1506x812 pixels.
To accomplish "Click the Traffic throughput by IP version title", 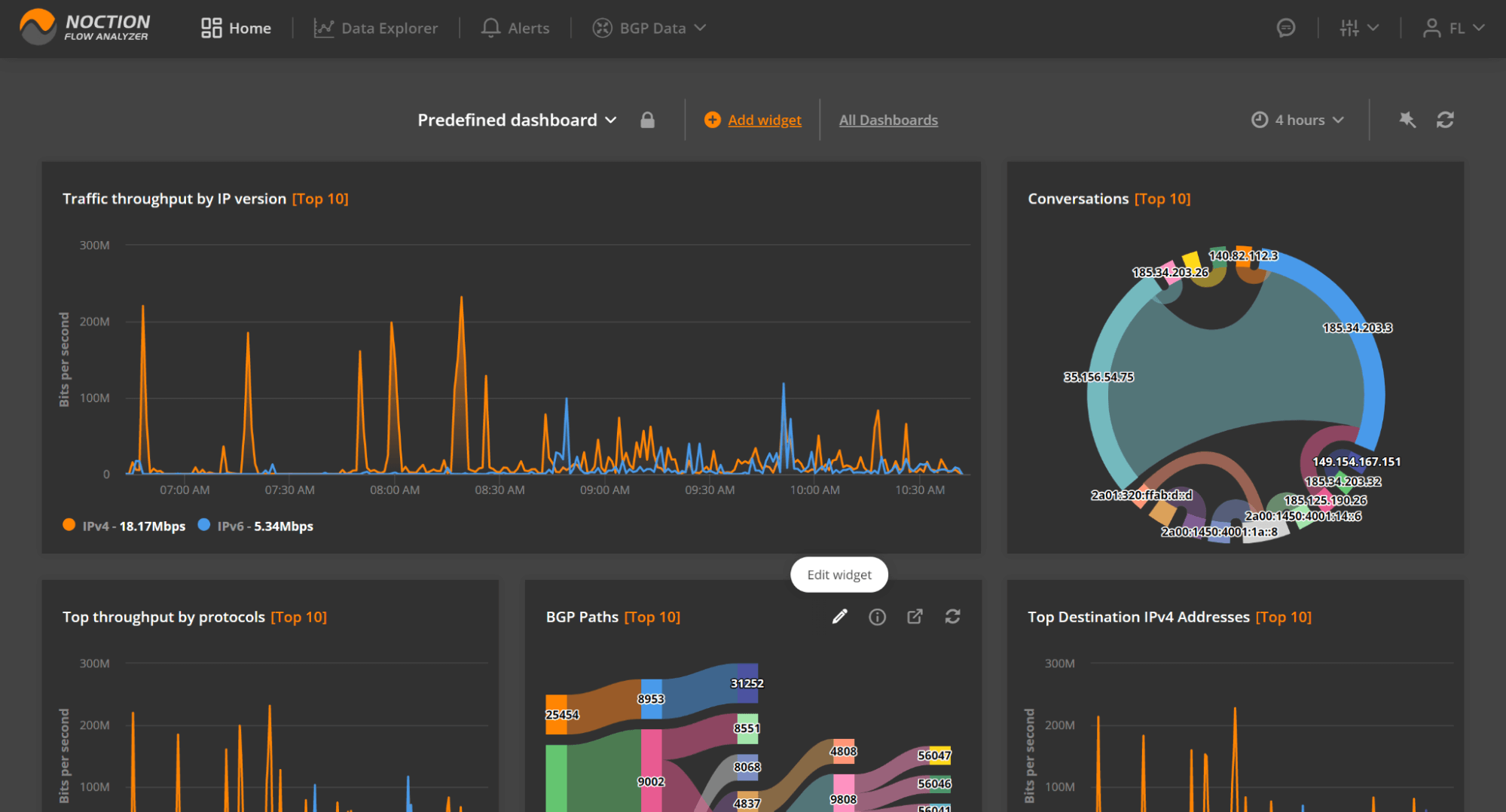I will pyautogui.click(x=174, y=199).
